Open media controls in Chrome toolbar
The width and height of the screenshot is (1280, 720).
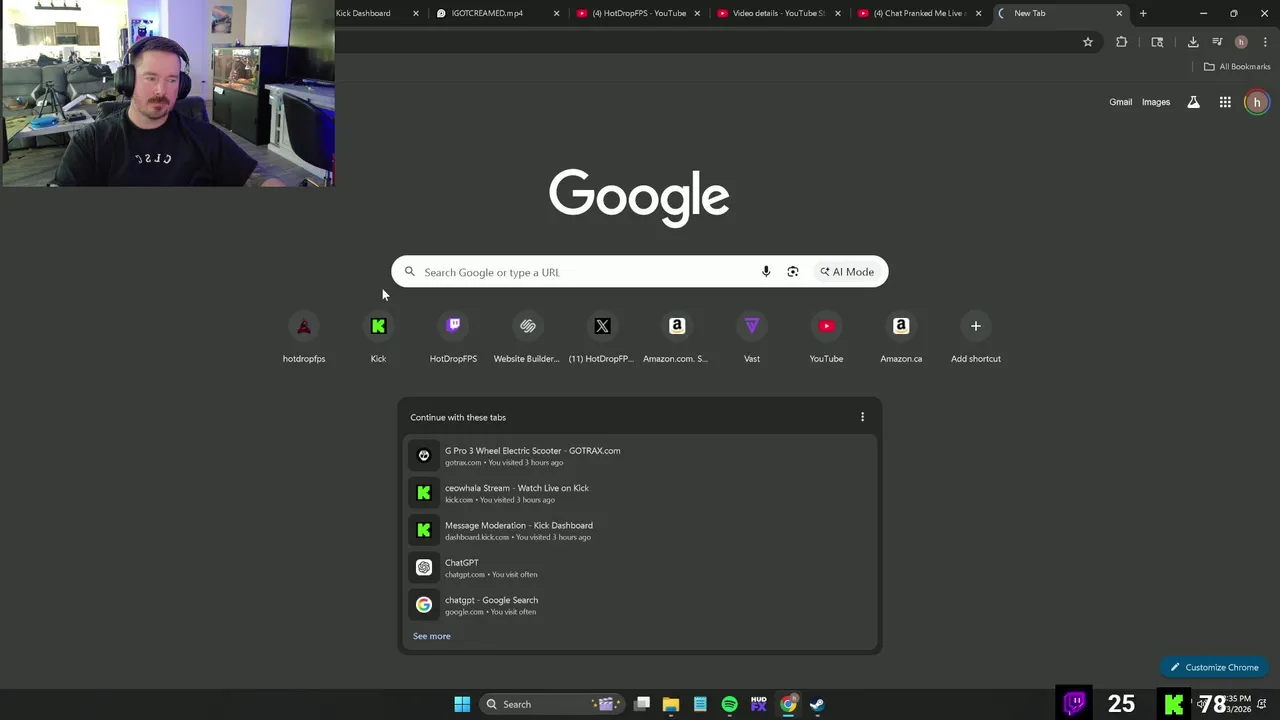point(1217,42)
